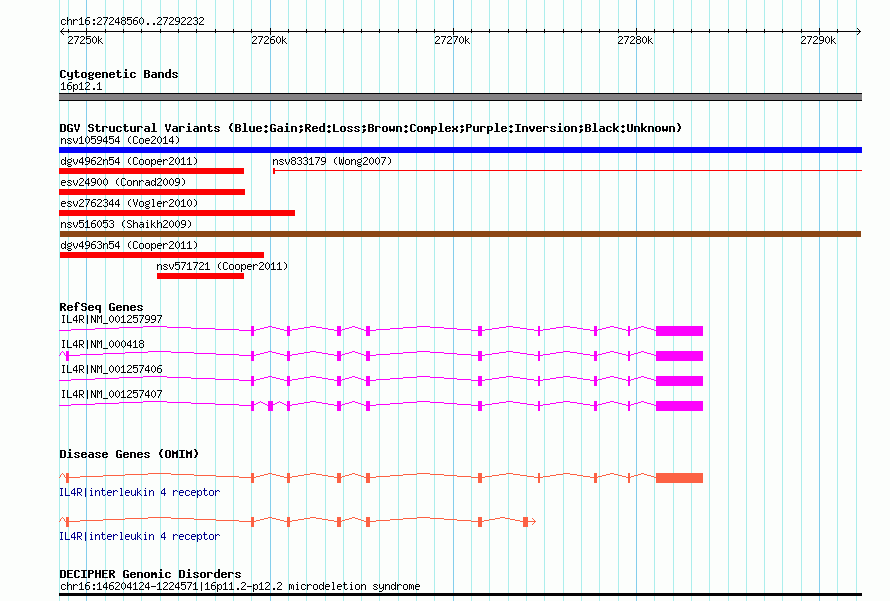Click the 27270k ruler tick label
The image size is (890, 601).
(x=452, y=40)
